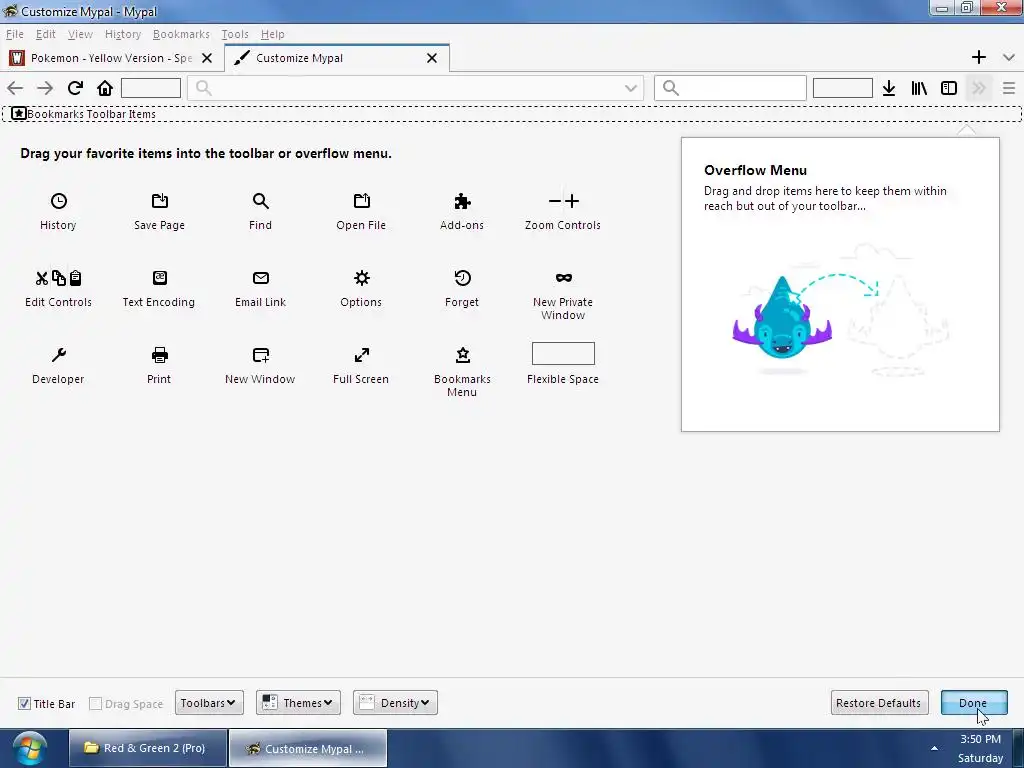Screen dimensions: 1024x768
Task: Click the flexible space left of URL bar
Action: pos(151,88)
